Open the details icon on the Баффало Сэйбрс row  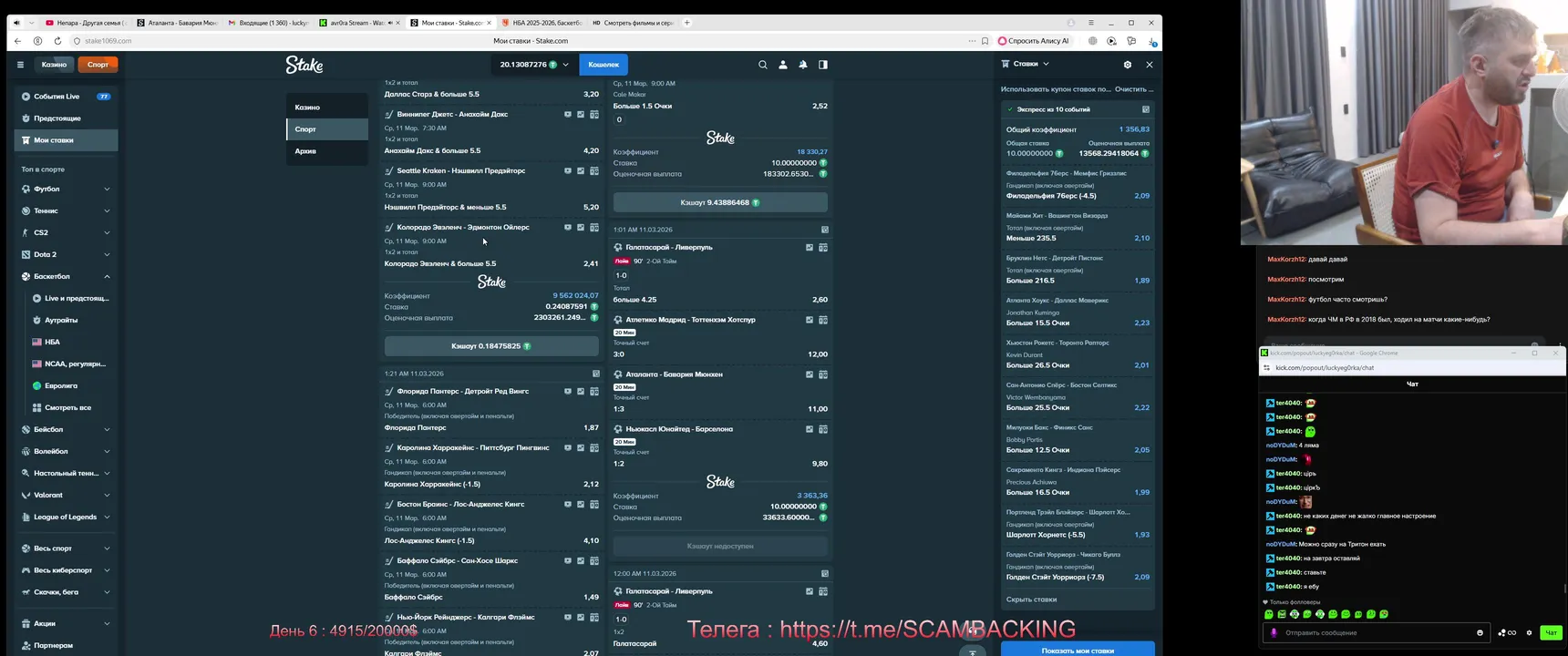click(594, 561)
